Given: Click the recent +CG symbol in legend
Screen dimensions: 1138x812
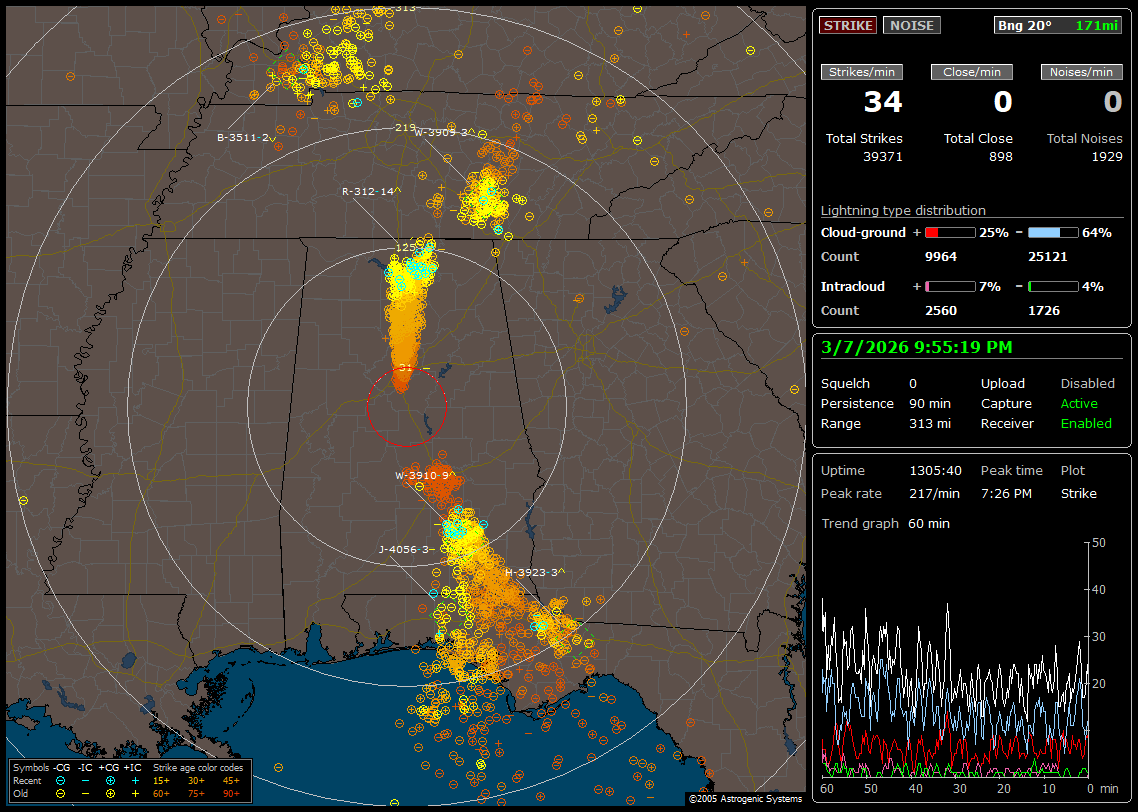Looking at the screenshot, I should [x=110, y=779].
